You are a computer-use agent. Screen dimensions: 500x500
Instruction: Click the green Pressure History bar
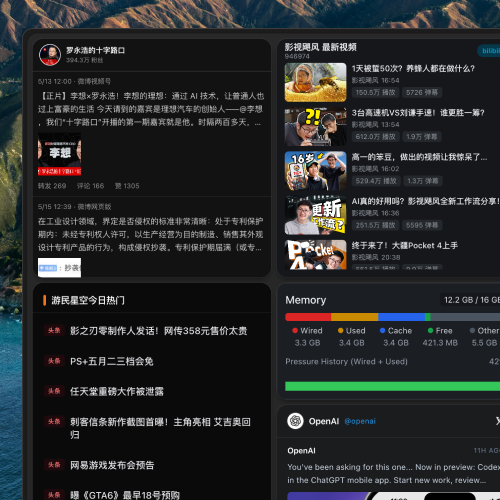tap(393, 386)
